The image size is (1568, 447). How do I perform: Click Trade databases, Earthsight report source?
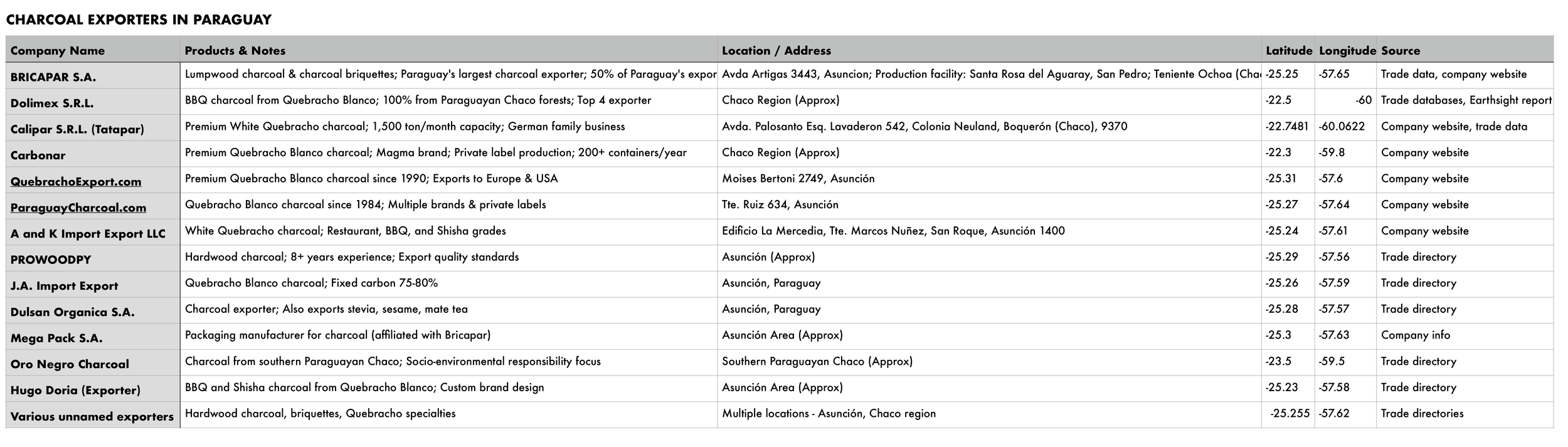click(1465, 100)
